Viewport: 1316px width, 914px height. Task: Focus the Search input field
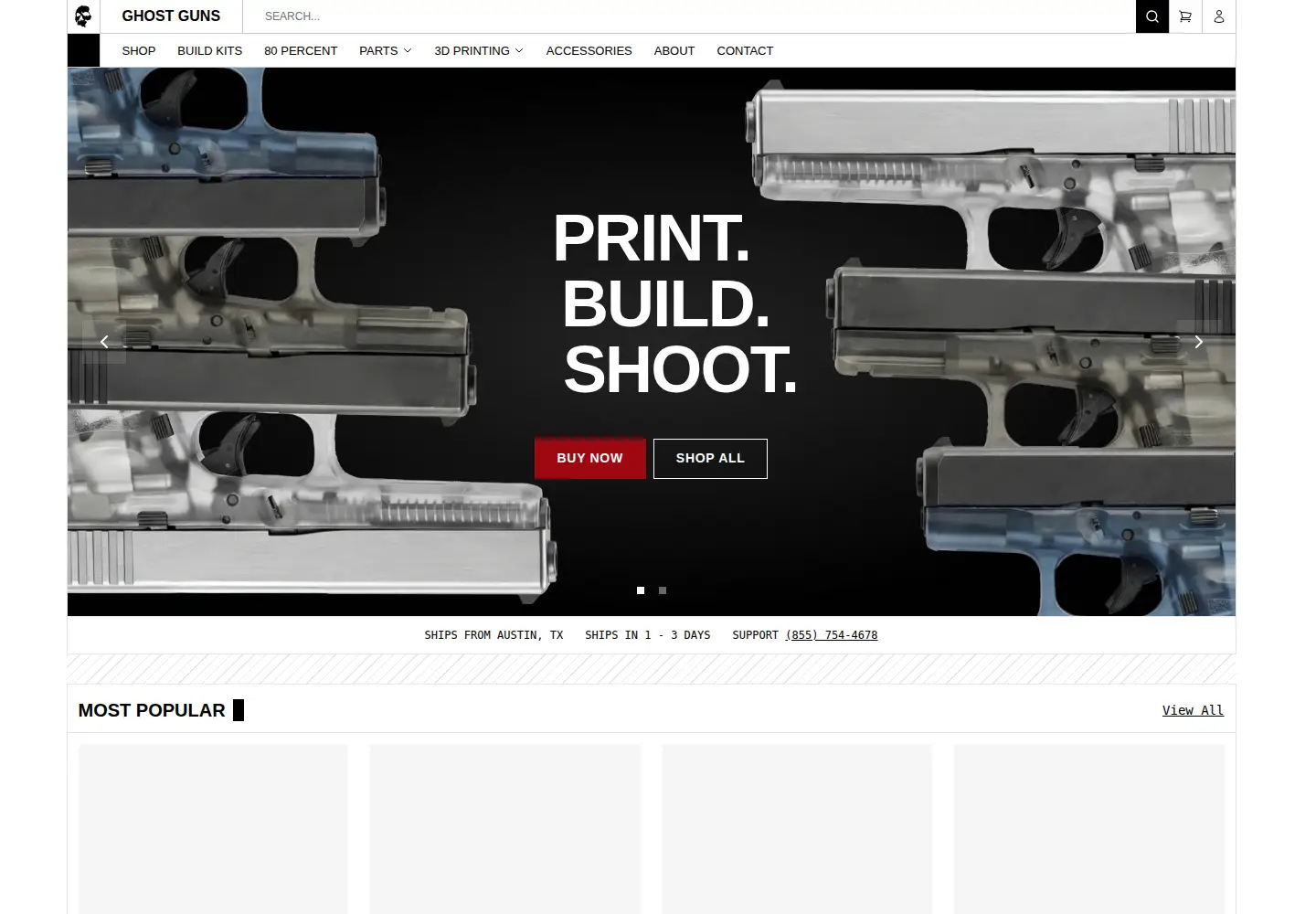click(x=689, y=16)
